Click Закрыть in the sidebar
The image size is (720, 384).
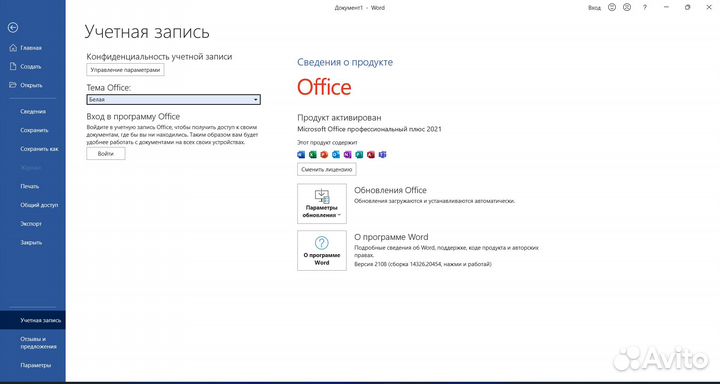[31, 243]
